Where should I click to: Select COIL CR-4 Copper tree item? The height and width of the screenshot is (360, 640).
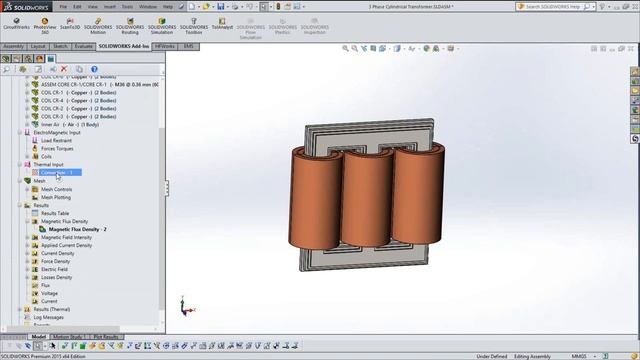pyautogui.click(x=78, y=100)
